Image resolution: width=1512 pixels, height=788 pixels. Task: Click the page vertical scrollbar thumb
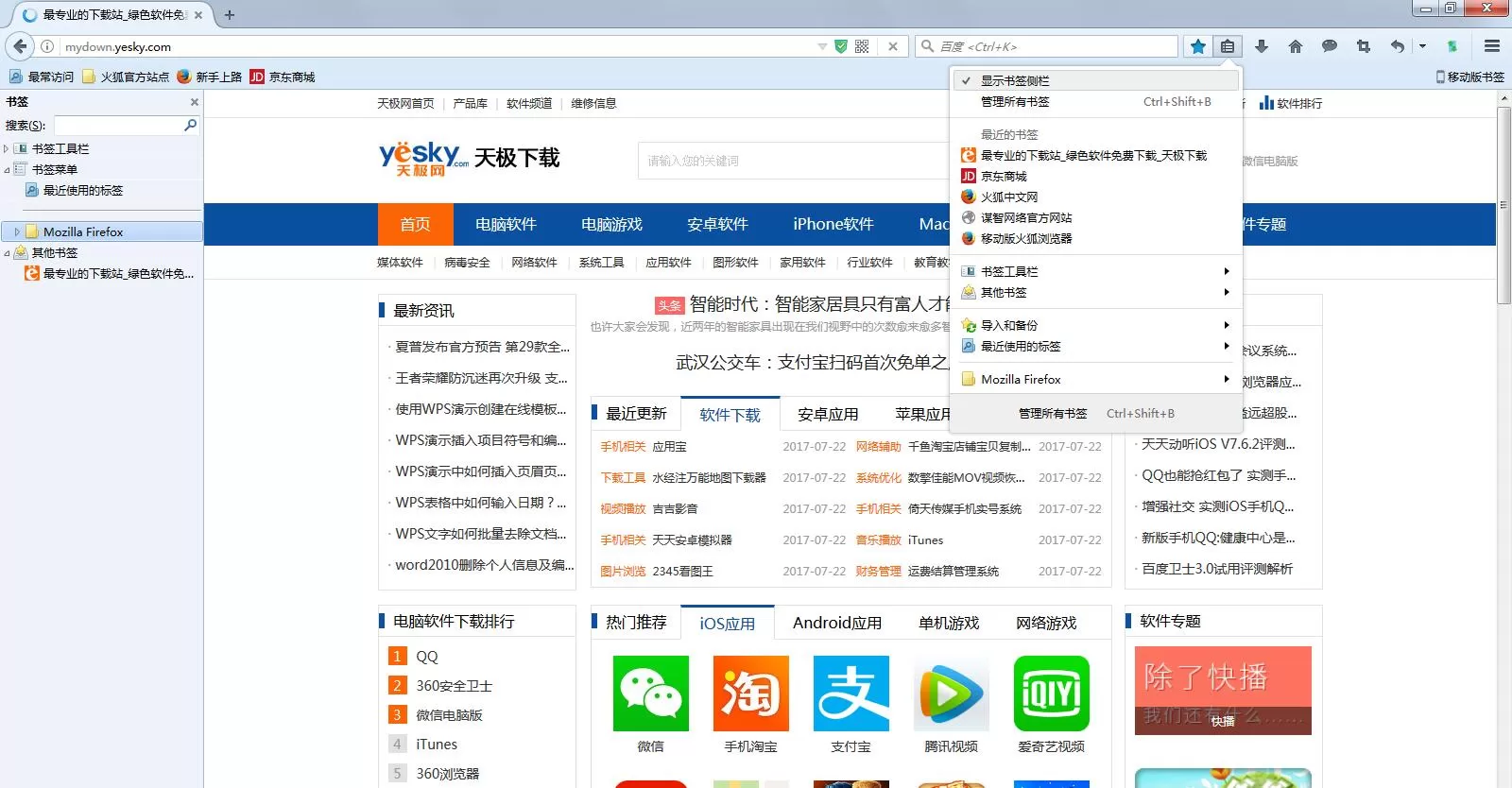click(1503, 206)
